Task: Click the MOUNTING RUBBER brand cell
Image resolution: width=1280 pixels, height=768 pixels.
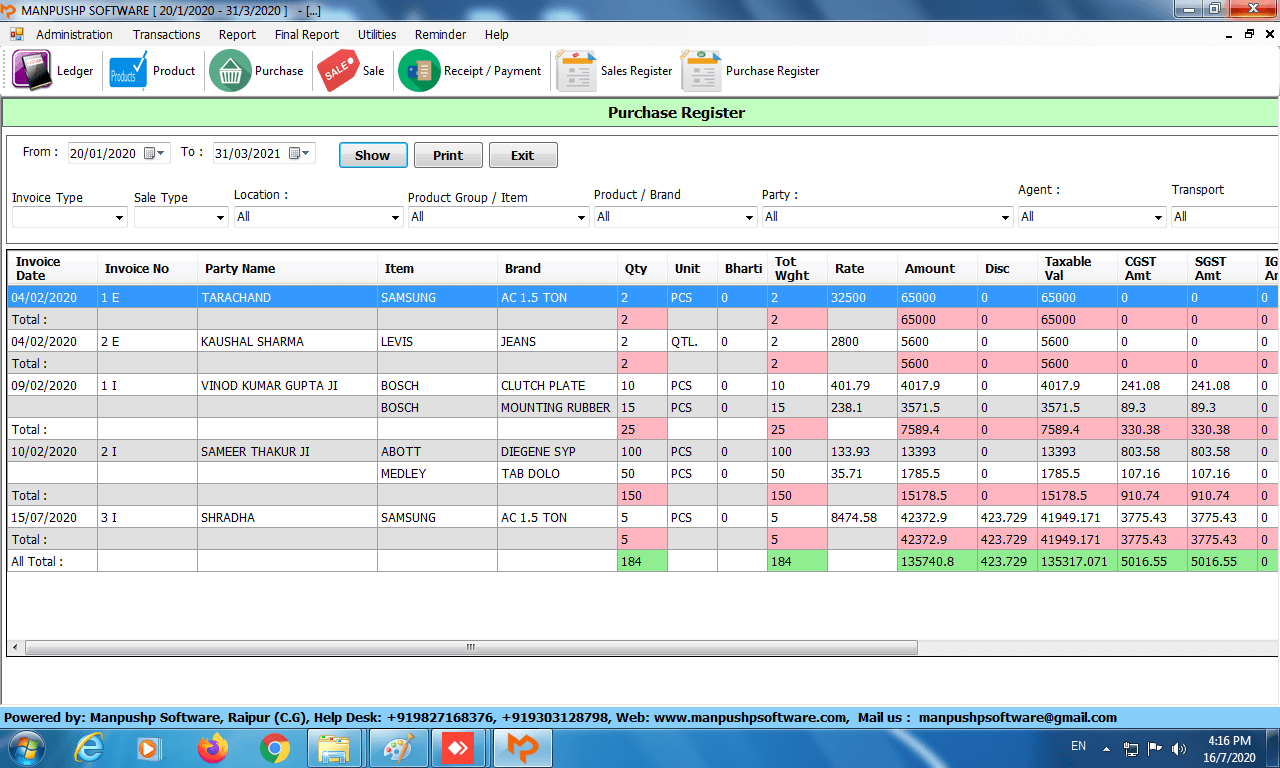Action: tap(557, 407)
